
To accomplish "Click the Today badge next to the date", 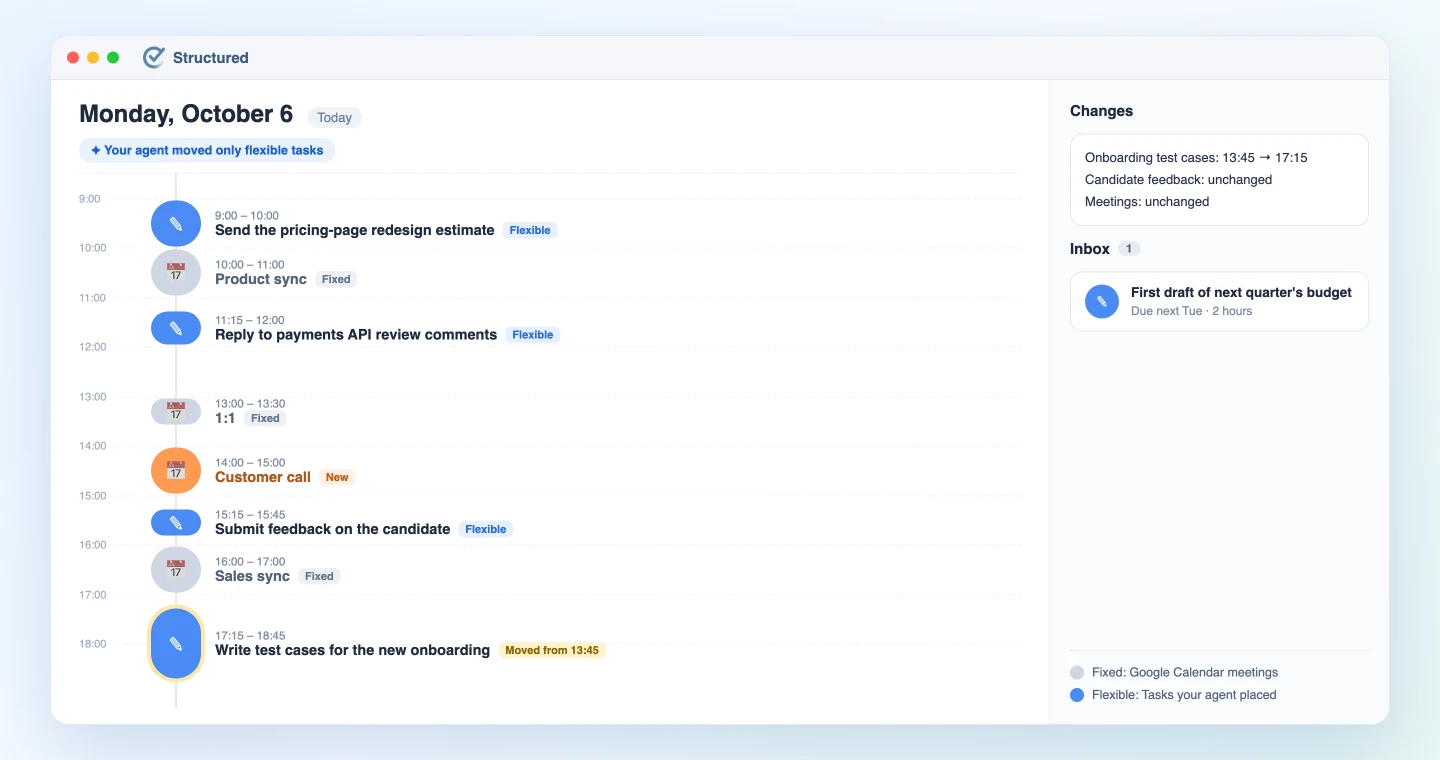I will [x=334, y=117].
